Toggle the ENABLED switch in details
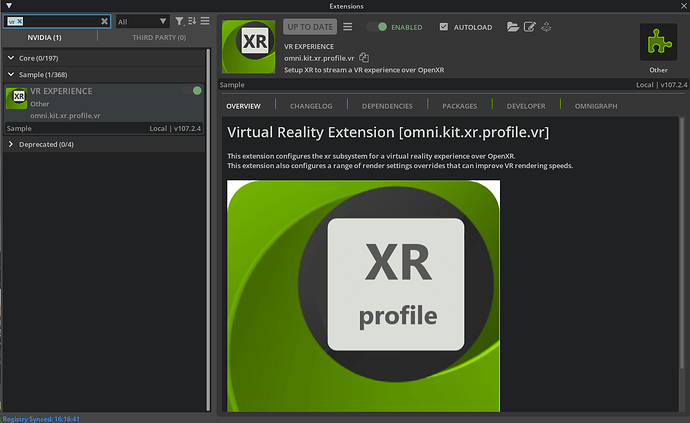Viewport: 690px width, 423px height. (x=377, y=27)
